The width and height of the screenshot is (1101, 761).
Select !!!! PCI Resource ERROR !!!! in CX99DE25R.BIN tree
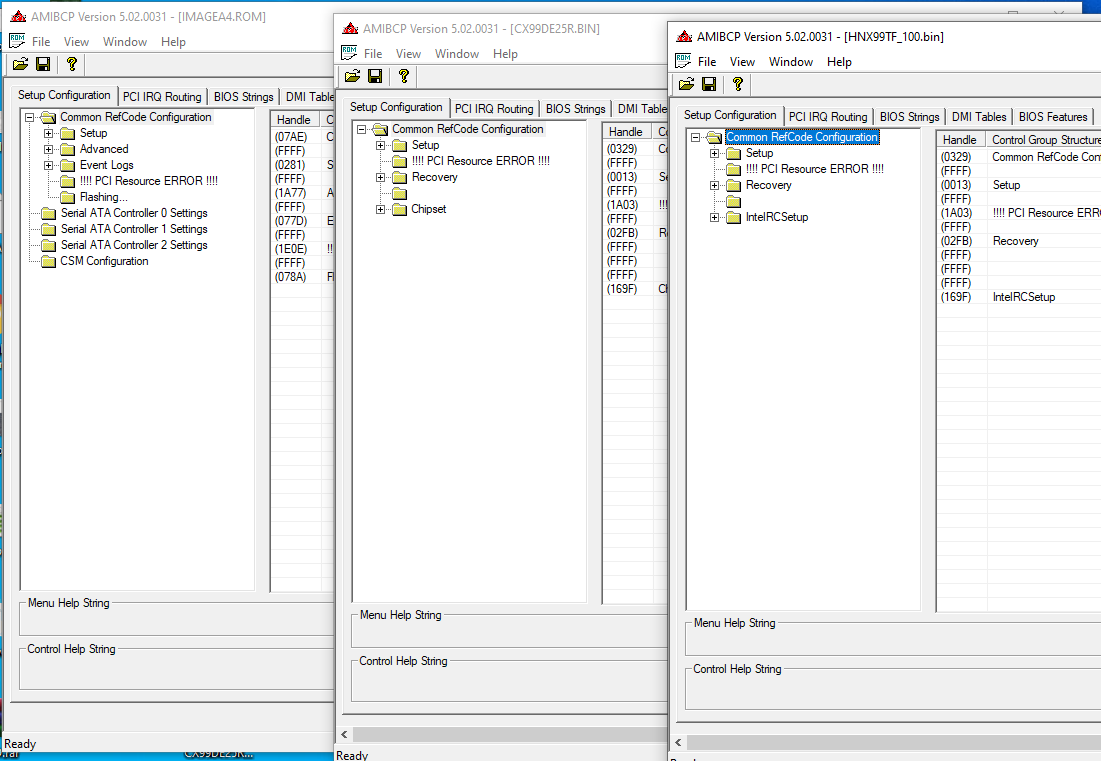(481, 161)
